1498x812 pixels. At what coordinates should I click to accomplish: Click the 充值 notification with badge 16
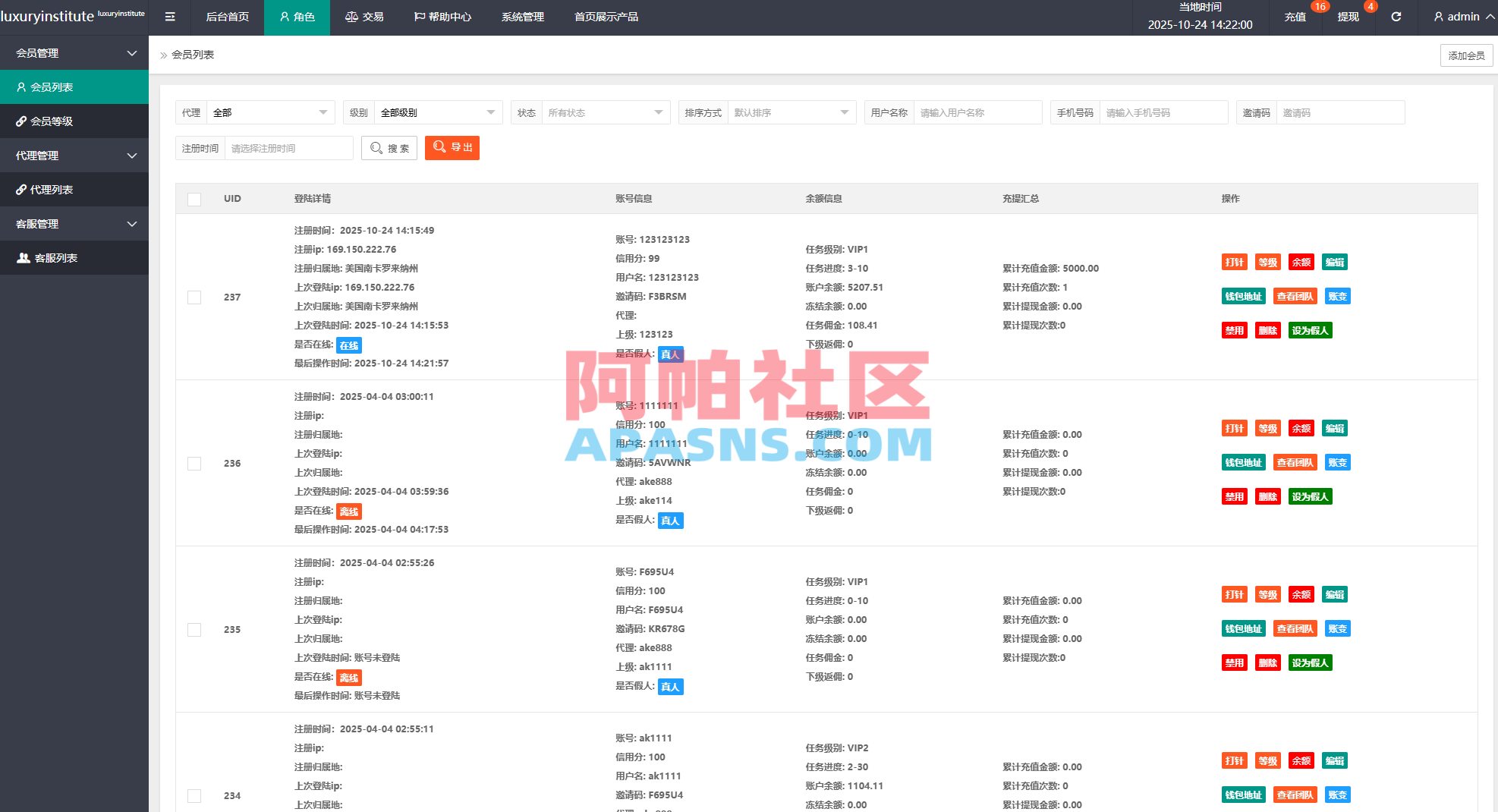(1295, 17)
